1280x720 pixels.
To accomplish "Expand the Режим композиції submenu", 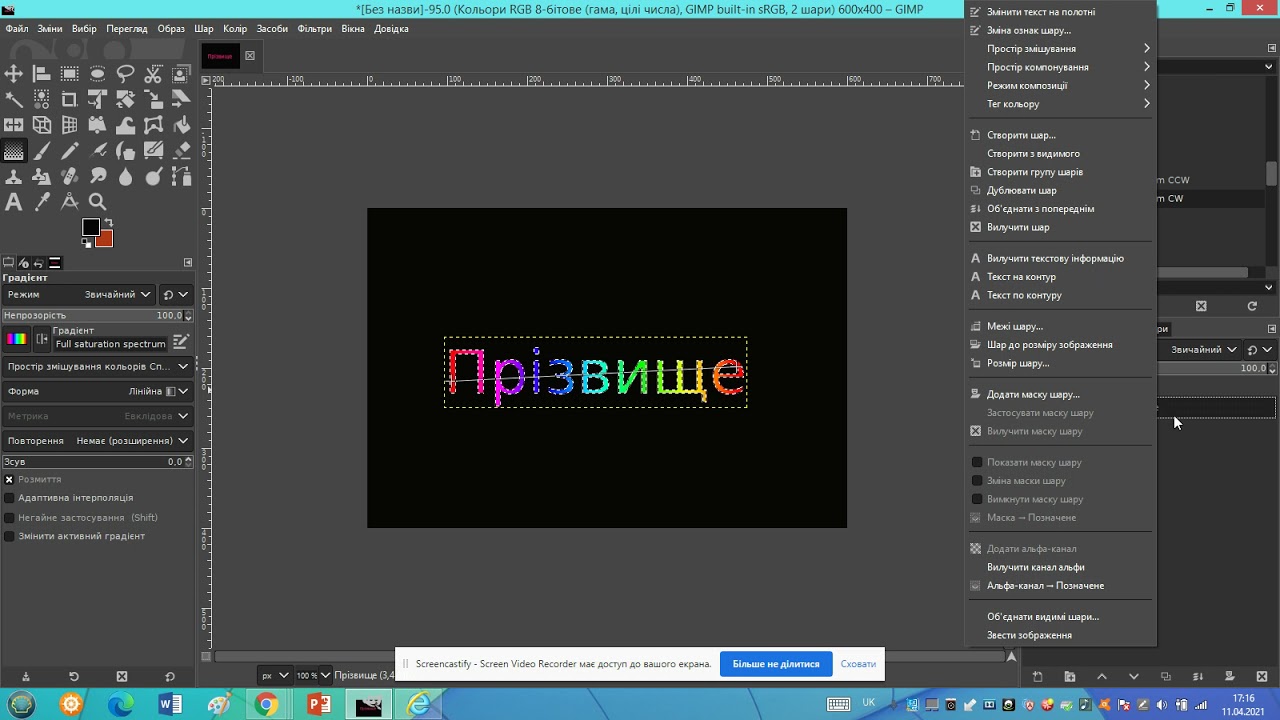I will [1060, 86].
